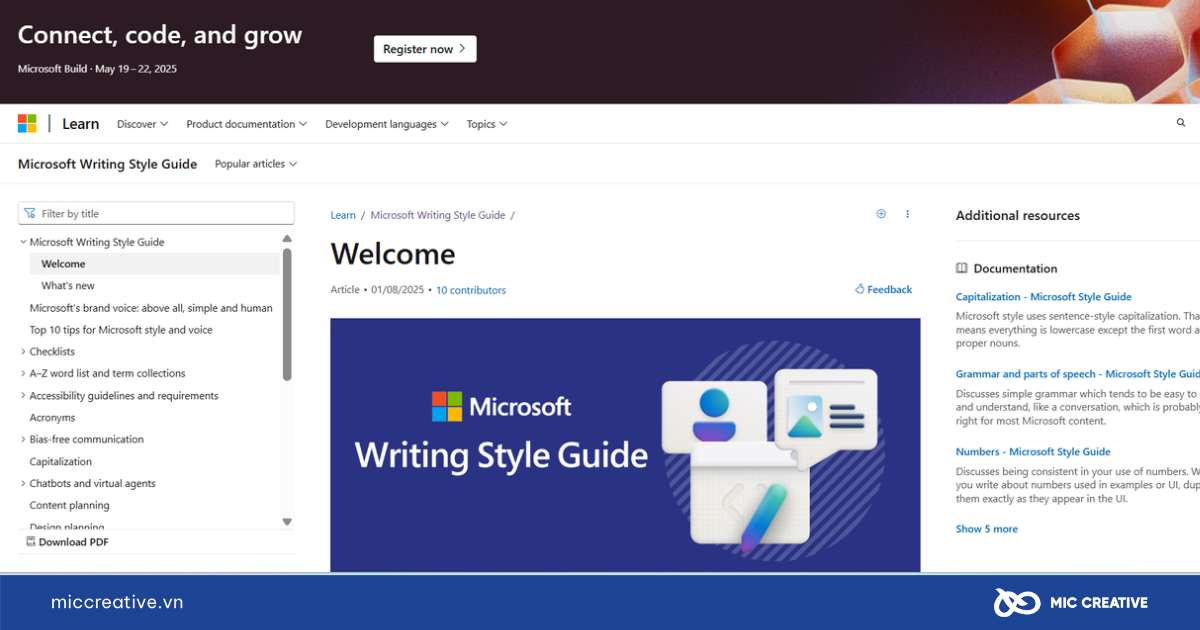Select the Welcome tree item

point(155,264)
